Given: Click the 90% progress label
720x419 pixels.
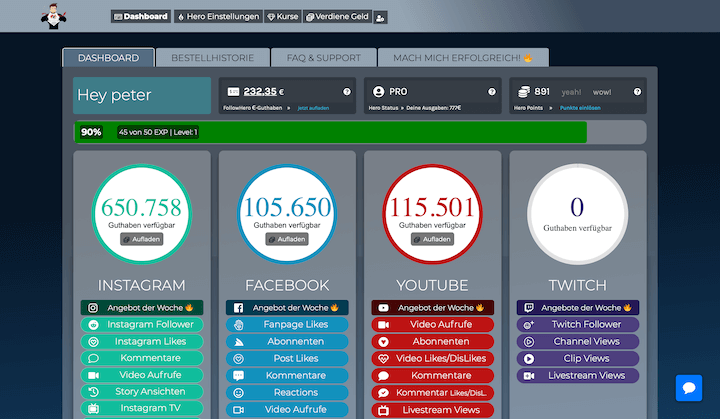Looking at the screenshot, I should [91, 132].
